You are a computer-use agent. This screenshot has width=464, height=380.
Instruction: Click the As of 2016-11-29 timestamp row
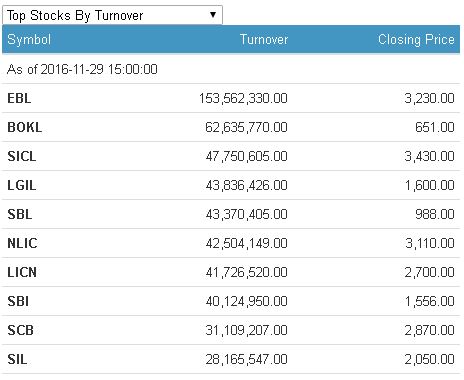231,69
